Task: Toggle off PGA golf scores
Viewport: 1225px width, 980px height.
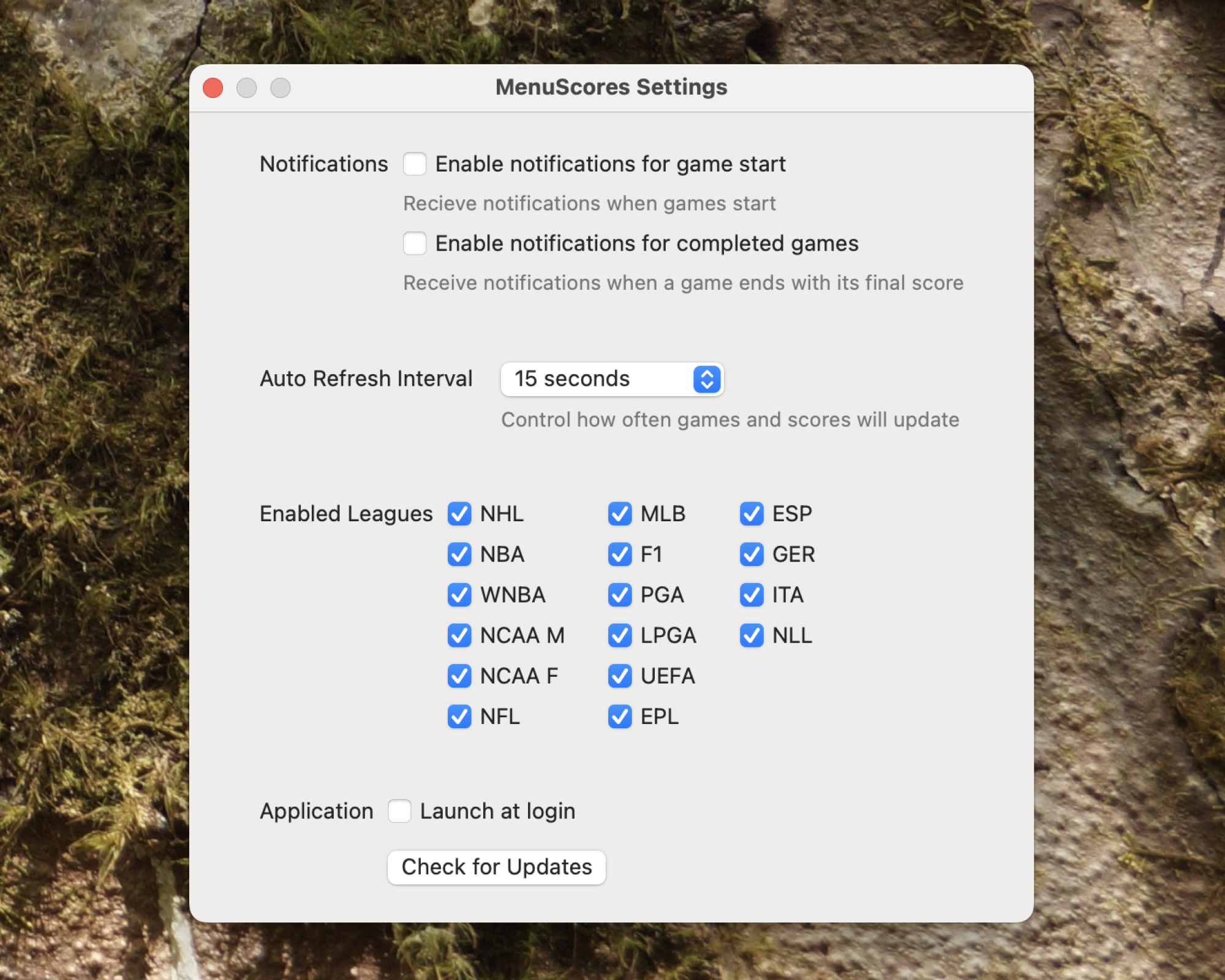Action: (x=620, y=595)
